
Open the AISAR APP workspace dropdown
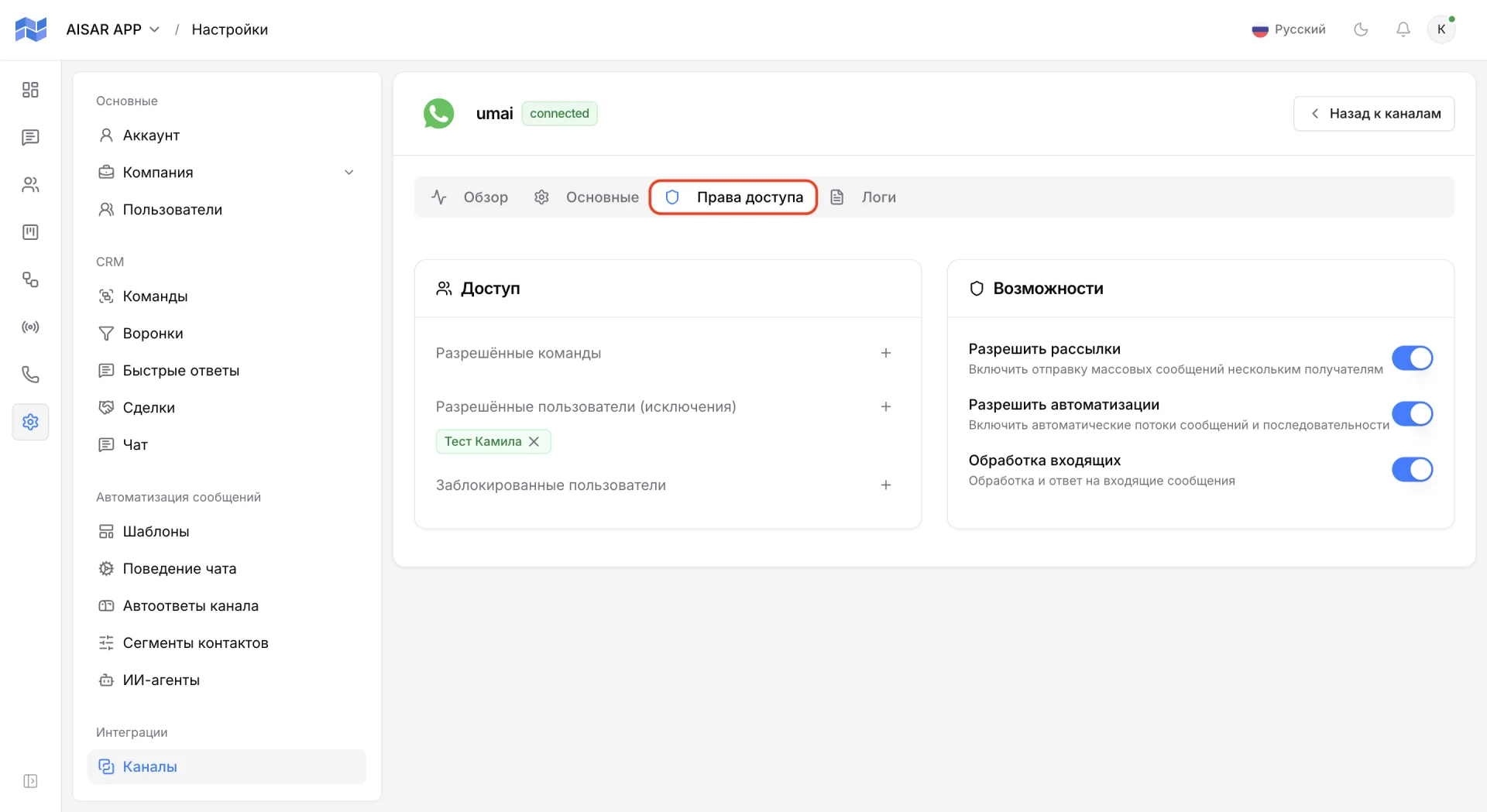(113, 29)
